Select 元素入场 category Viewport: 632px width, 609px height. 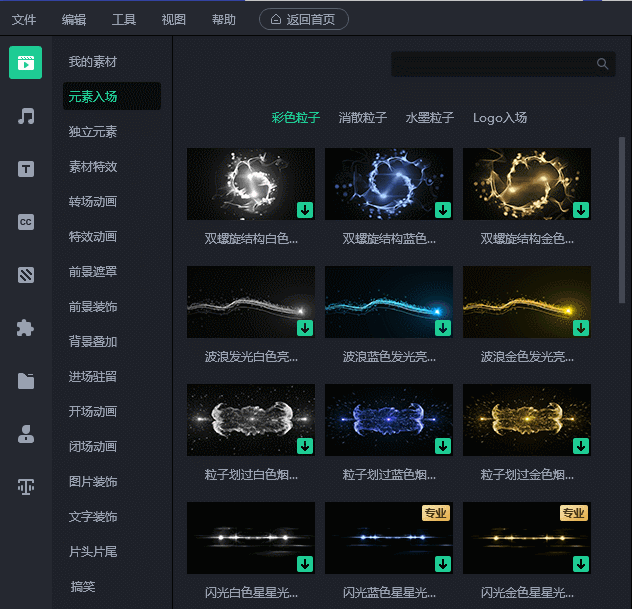[112, 96]
